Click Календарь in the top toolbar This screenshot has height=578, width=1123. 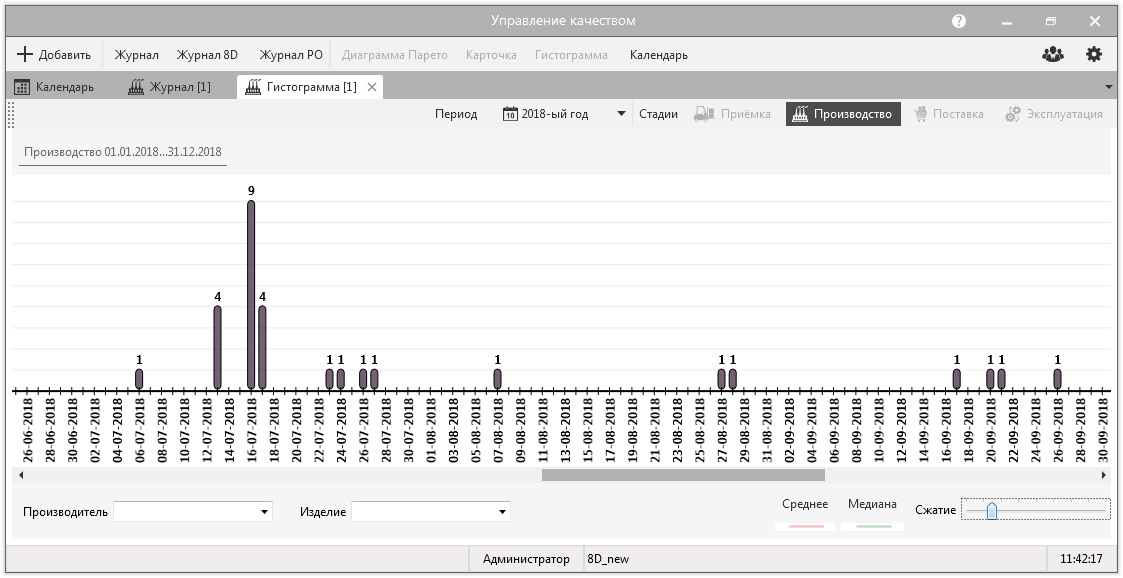(x=659, y=54)
